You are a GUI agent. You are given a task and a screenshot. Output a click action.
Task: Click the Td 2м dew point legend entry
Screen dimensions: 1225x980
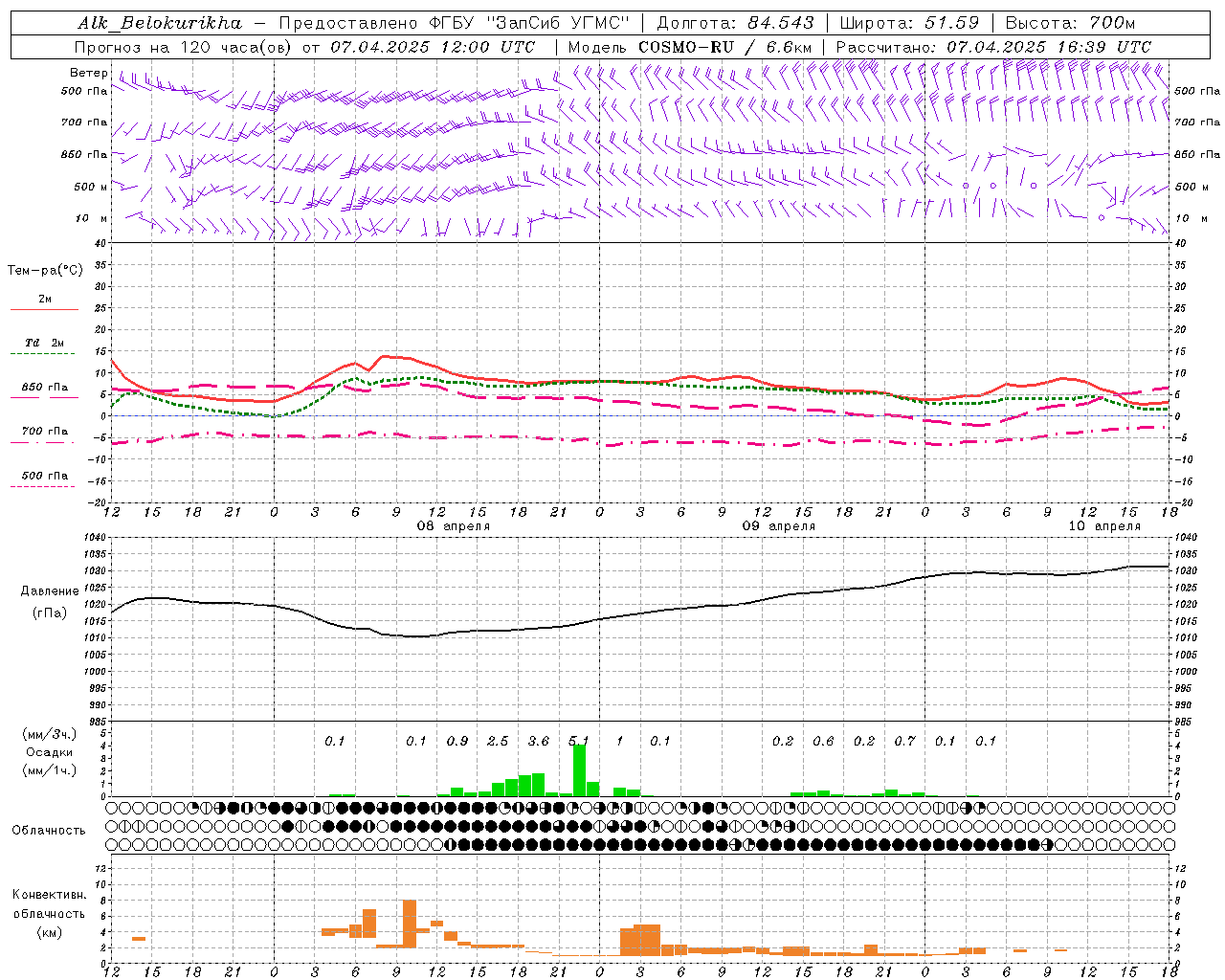[x=45, y=343]
